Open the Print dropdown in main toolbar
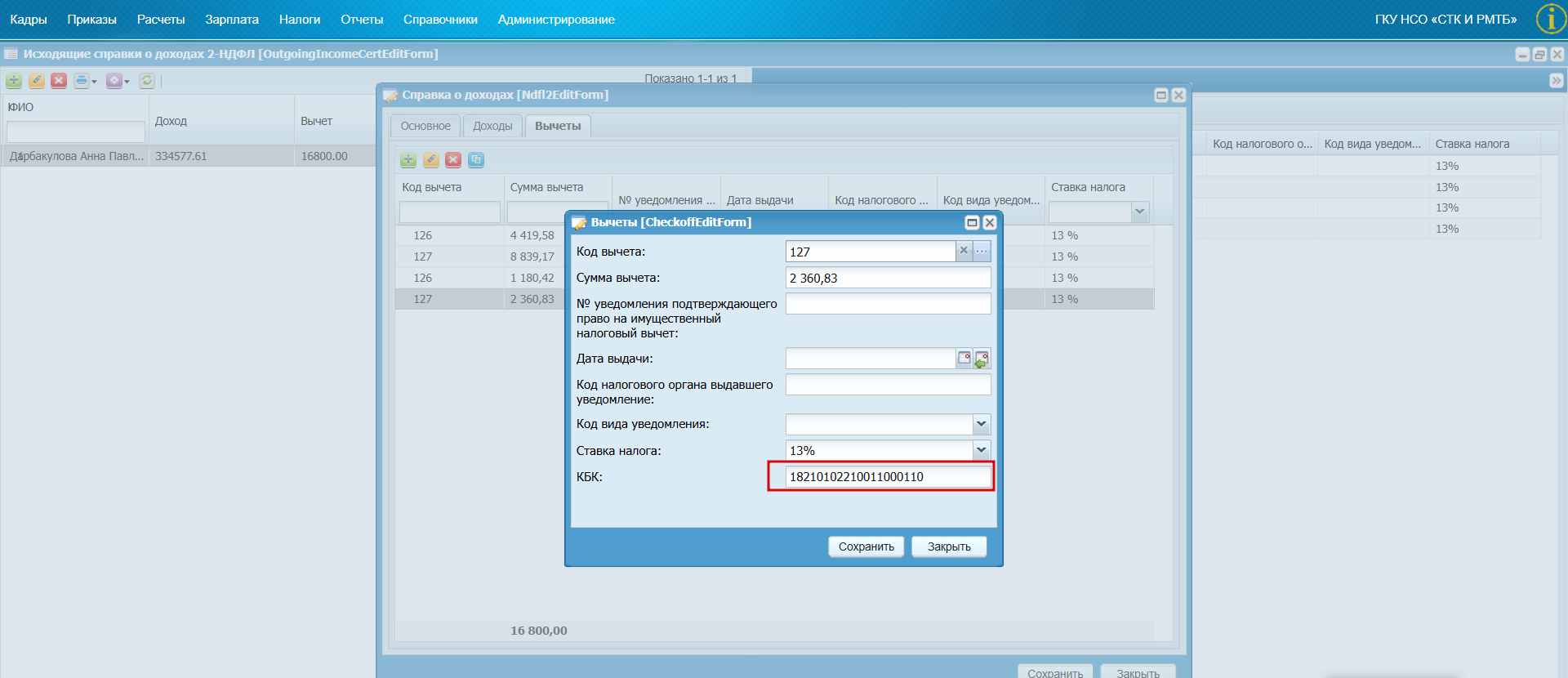Viewport: 1568px width, 678px height. [x=85, y=80]
